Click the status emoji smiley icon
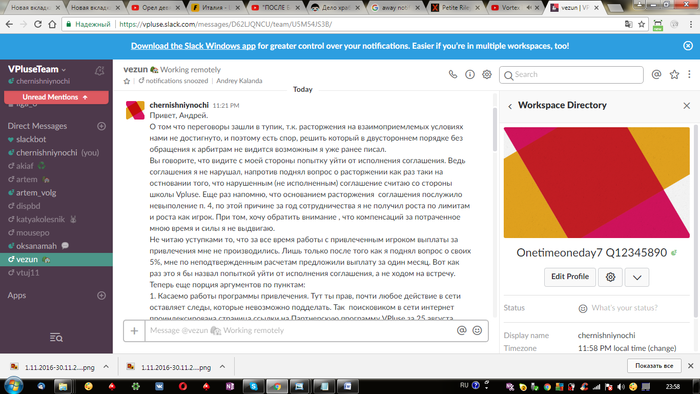Screen dimensions: 700x394 [583, 308]
